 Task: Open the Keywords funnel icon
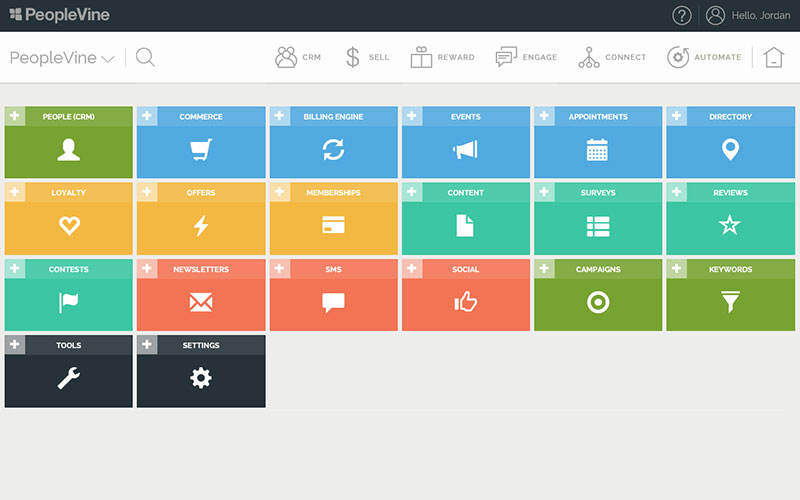(730, 303)
